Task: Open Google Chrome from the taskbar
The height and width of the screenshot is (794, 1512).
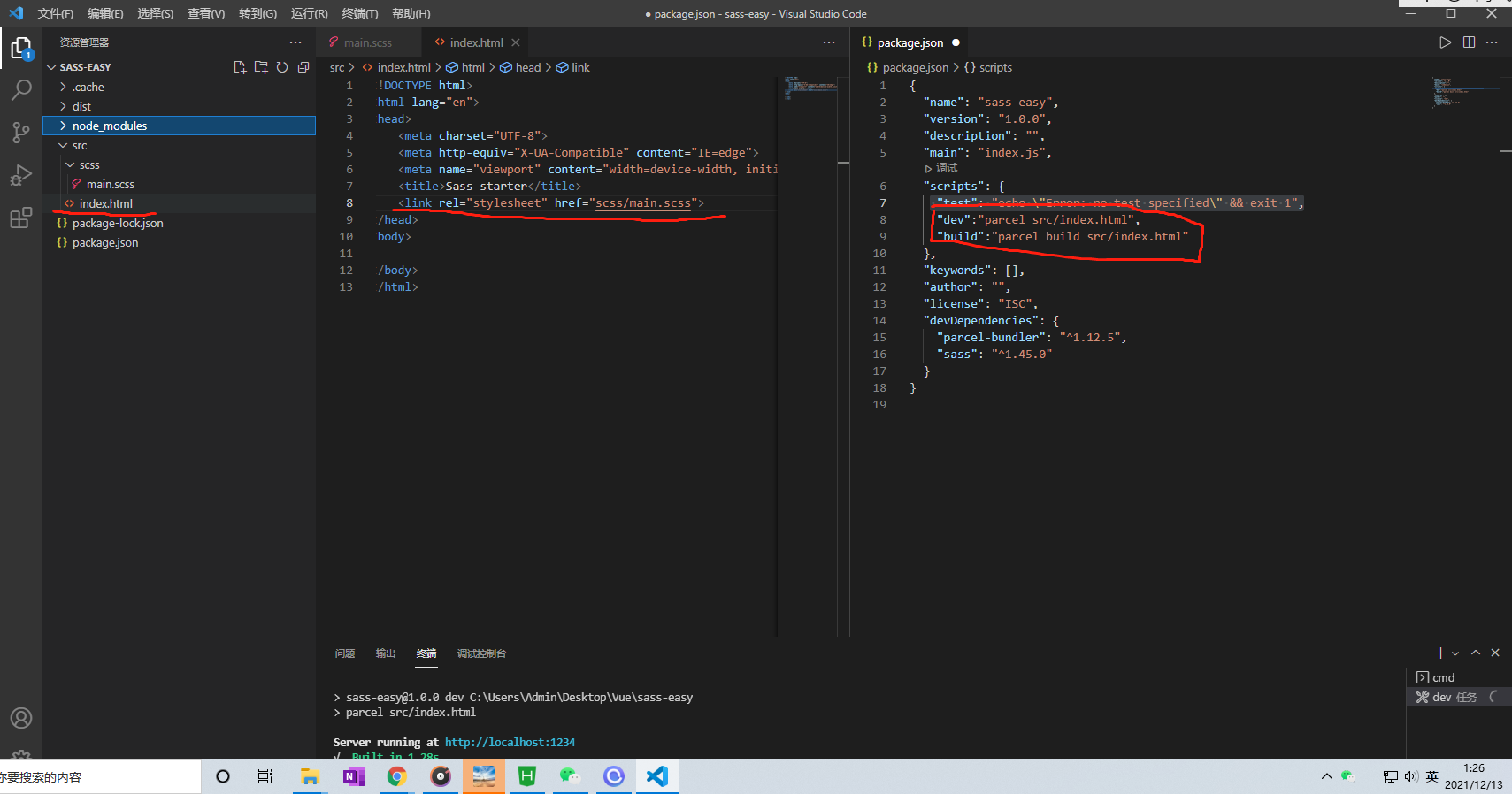Action: (x=396, y=776)
